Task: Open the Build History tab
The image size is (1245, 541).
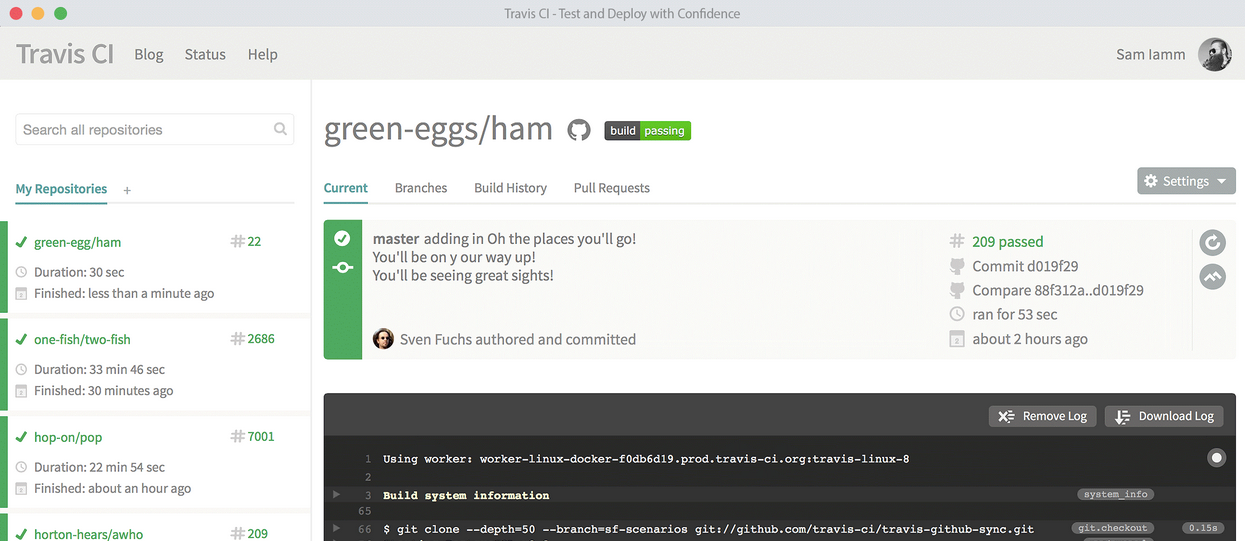Action: click(510, 188)
